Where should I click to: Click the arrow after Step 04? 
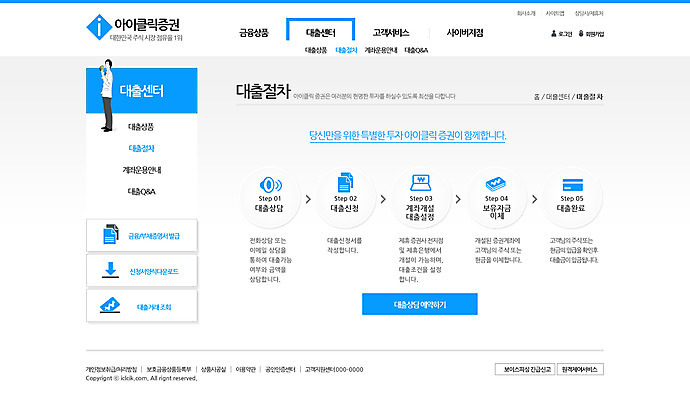click(x=534, y=199)
